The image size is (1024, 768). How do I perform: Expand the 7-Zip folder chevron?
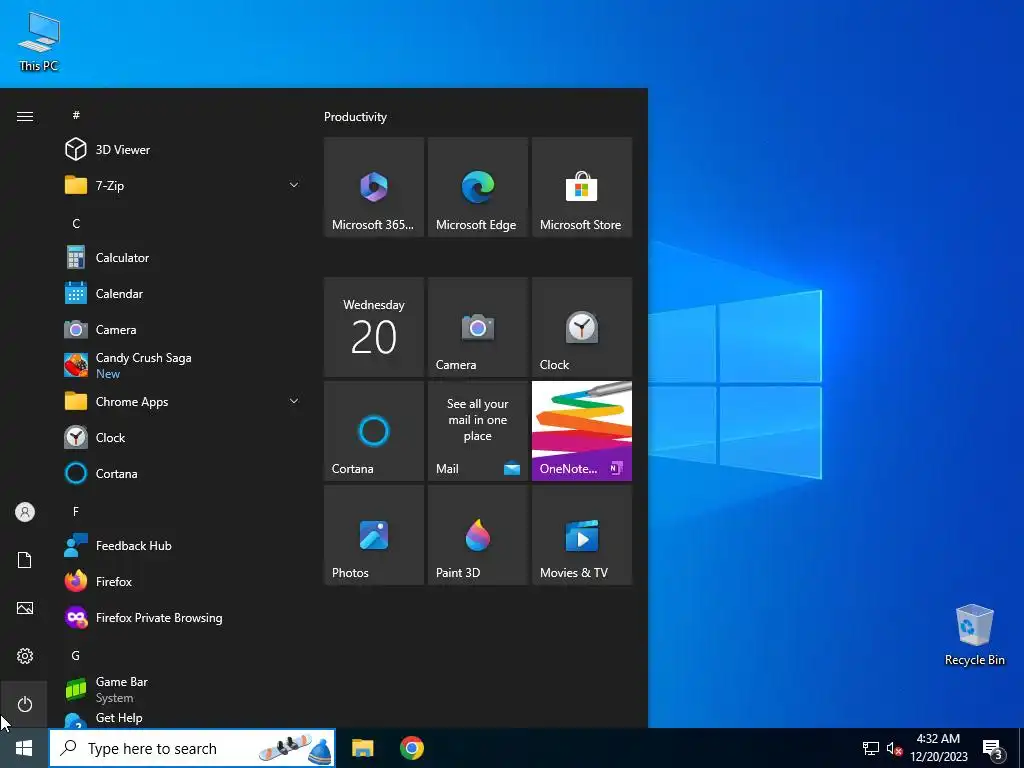294,185
